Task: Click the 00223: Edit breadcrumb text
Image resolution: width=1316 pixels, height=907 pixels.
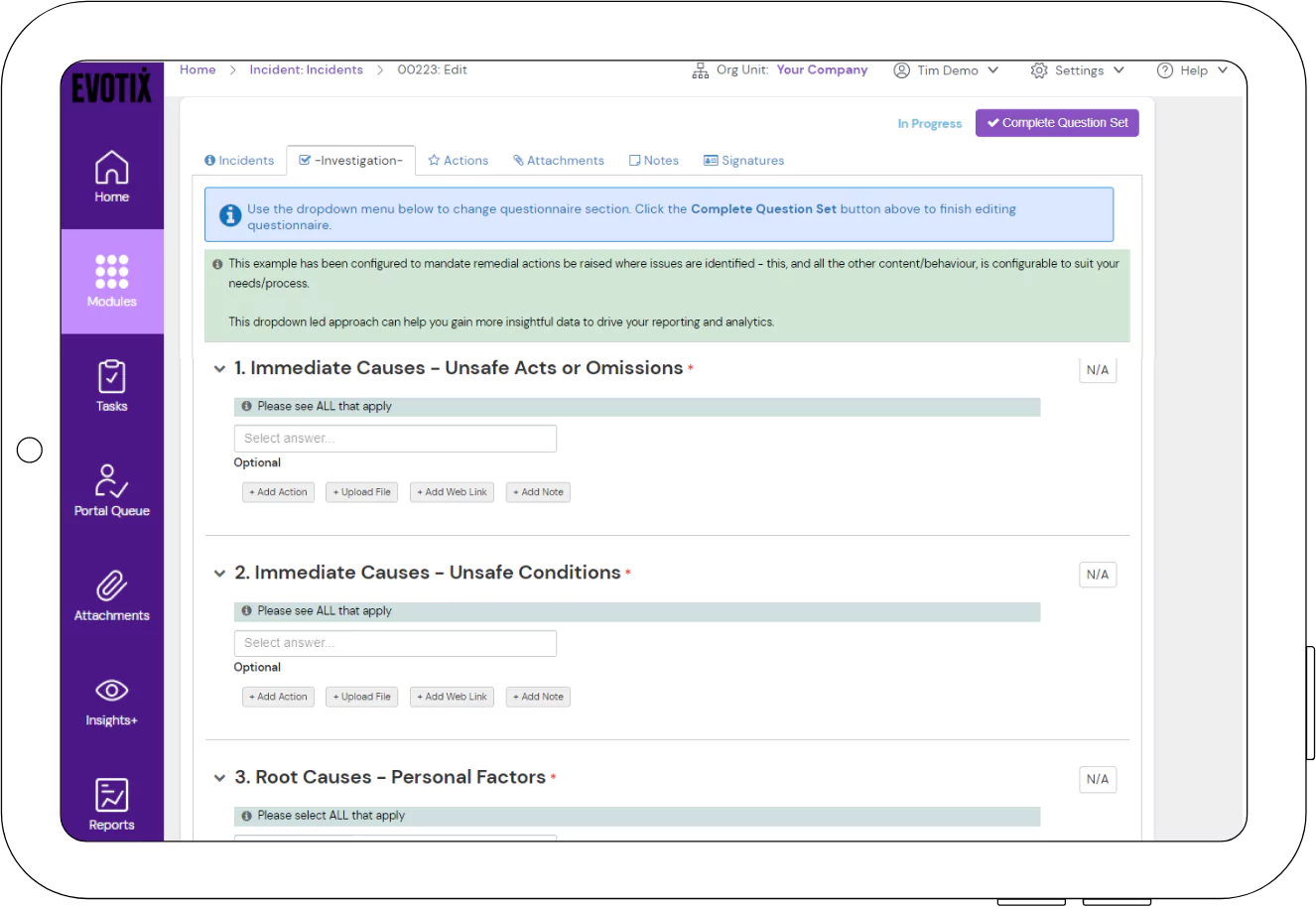Action: (x=432, y=69)
